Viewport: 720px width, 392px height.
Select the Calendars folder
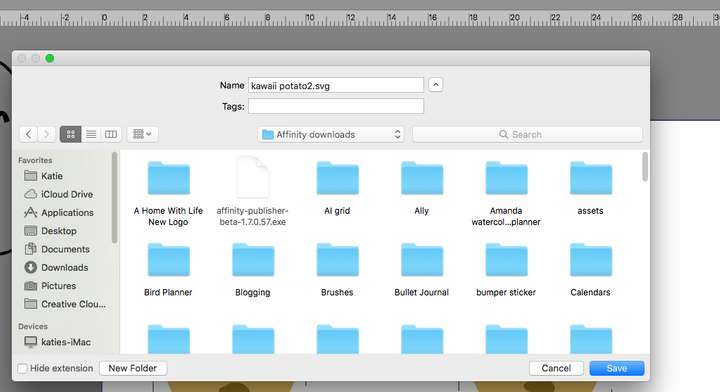tap(591, 269)
